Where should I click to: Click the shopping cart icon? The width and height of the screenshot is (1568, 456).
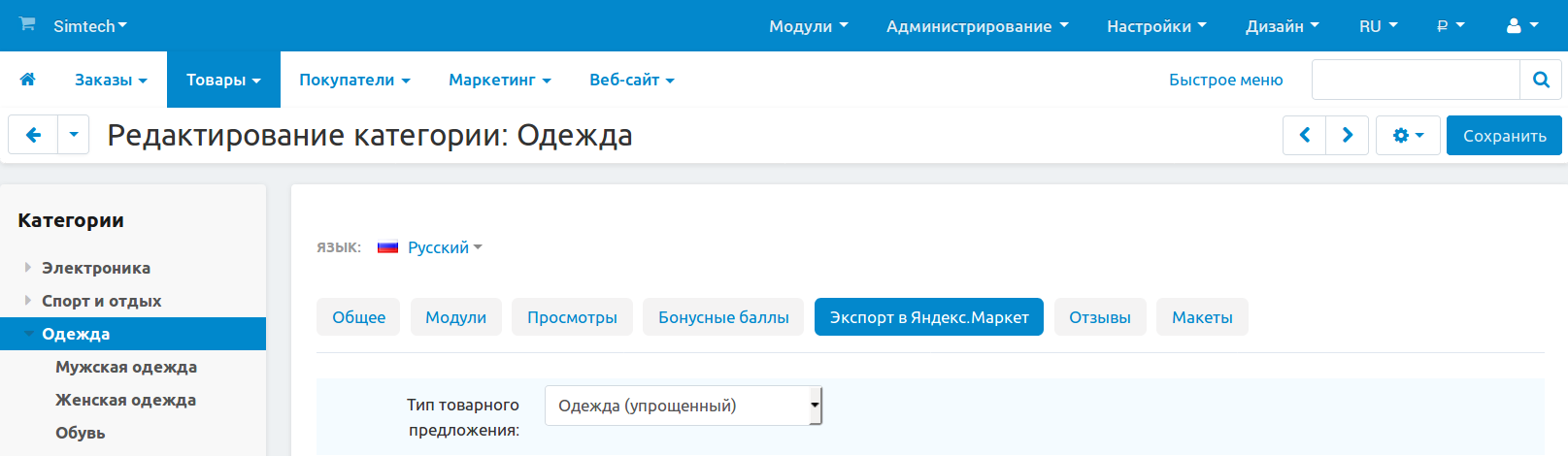click(27, 24)
